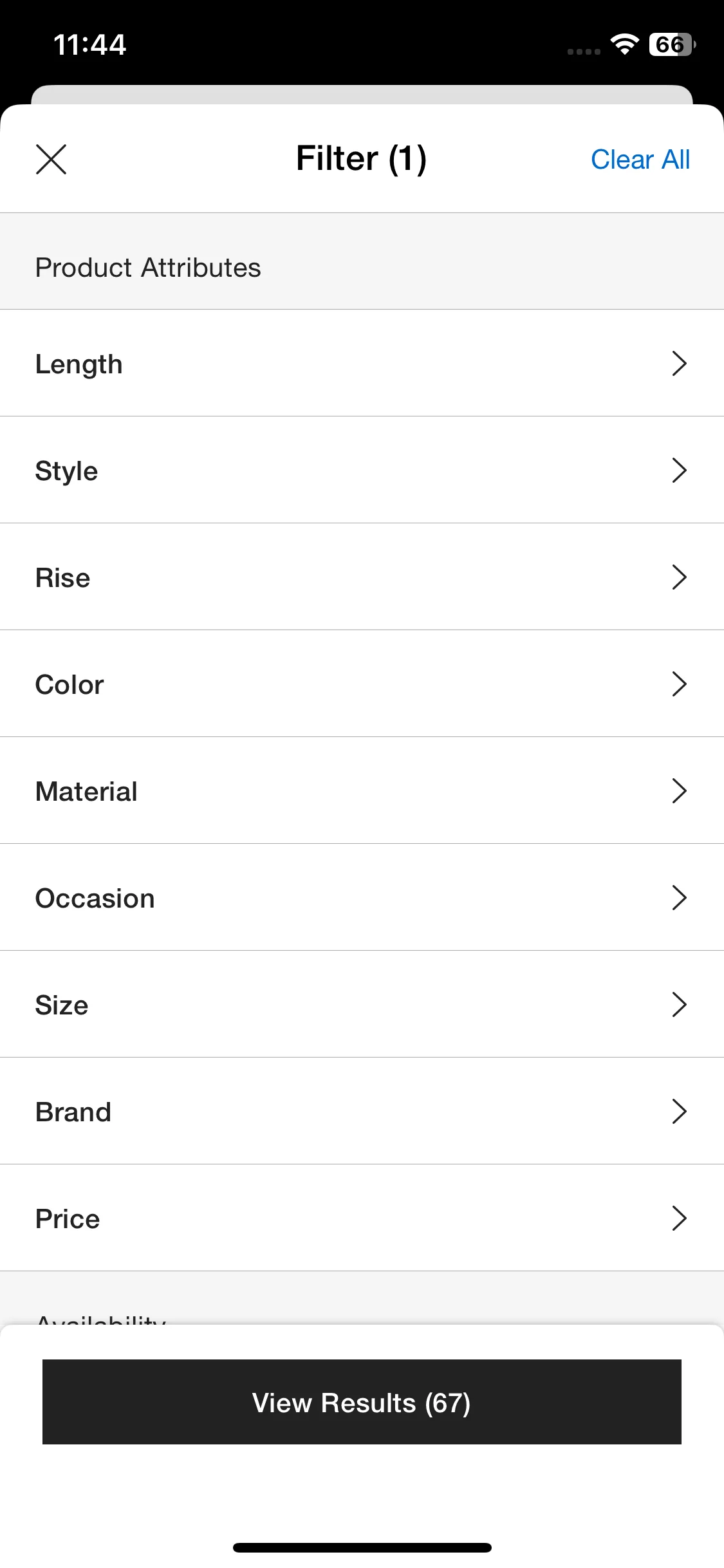Screen dimensions: 724x1568
Task: Tap the Brand row chevron arrow
Action: (679, 1112)
